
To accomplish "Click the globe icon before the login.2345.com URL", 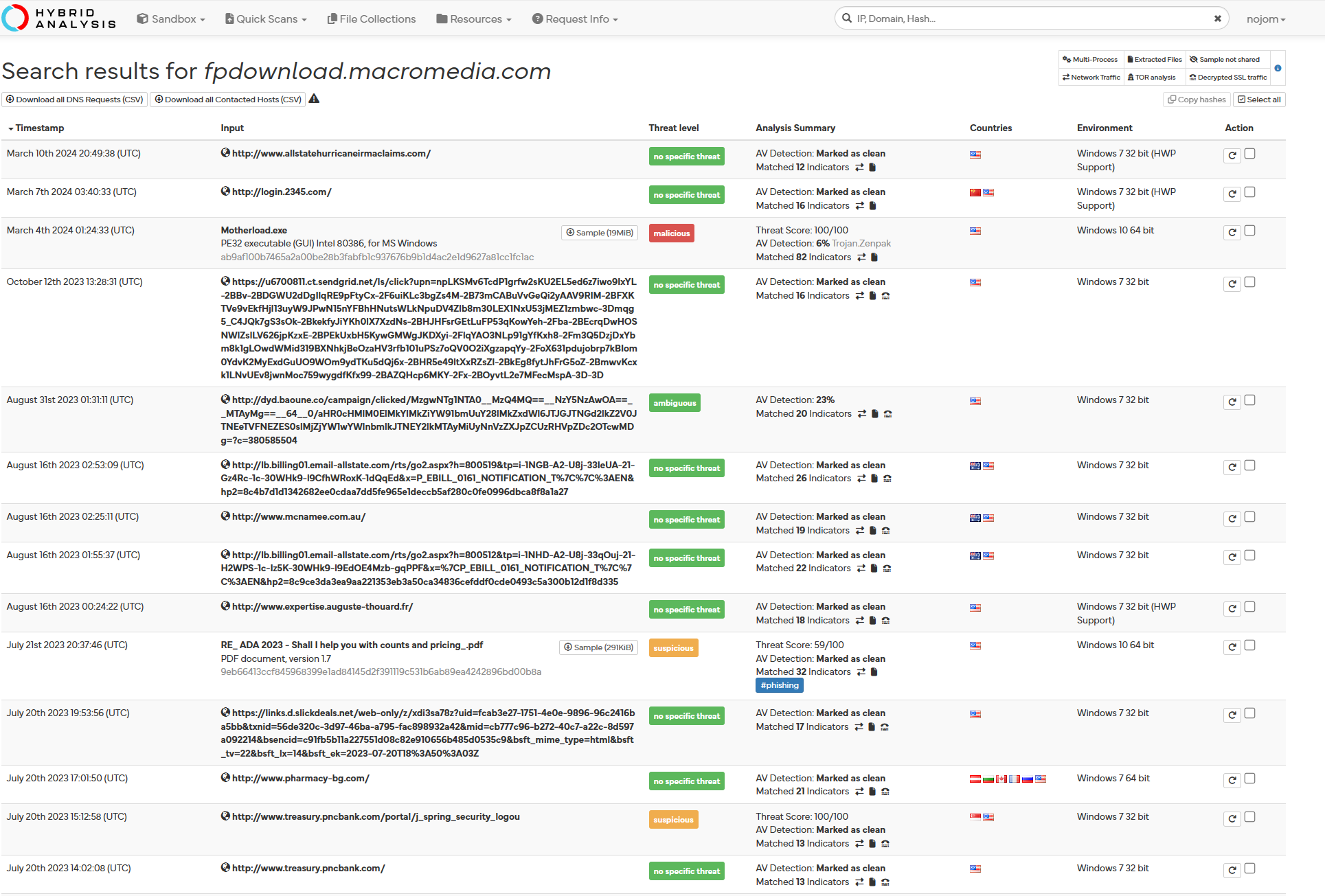I will click(225, 192).
